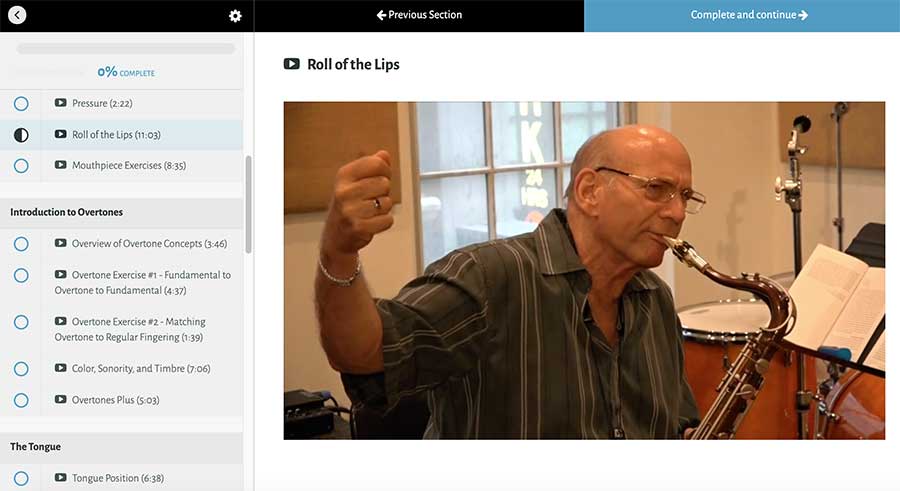
Task: Click video icon beside Pressure lecture
Action: point(60,103)
